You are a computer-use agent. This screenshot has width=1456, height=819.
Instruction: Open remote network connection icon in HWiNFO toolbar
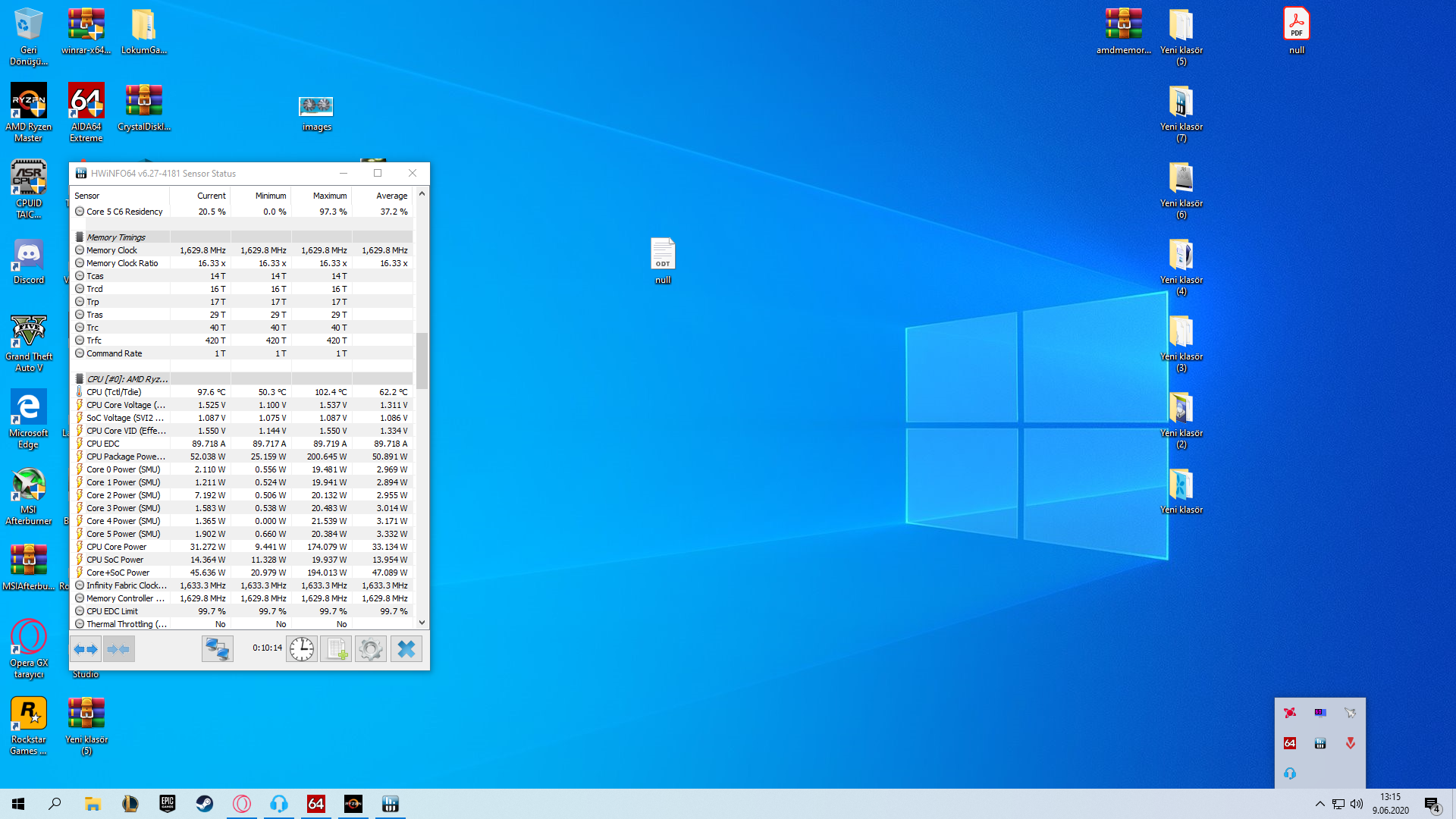[x=218, y=649]
